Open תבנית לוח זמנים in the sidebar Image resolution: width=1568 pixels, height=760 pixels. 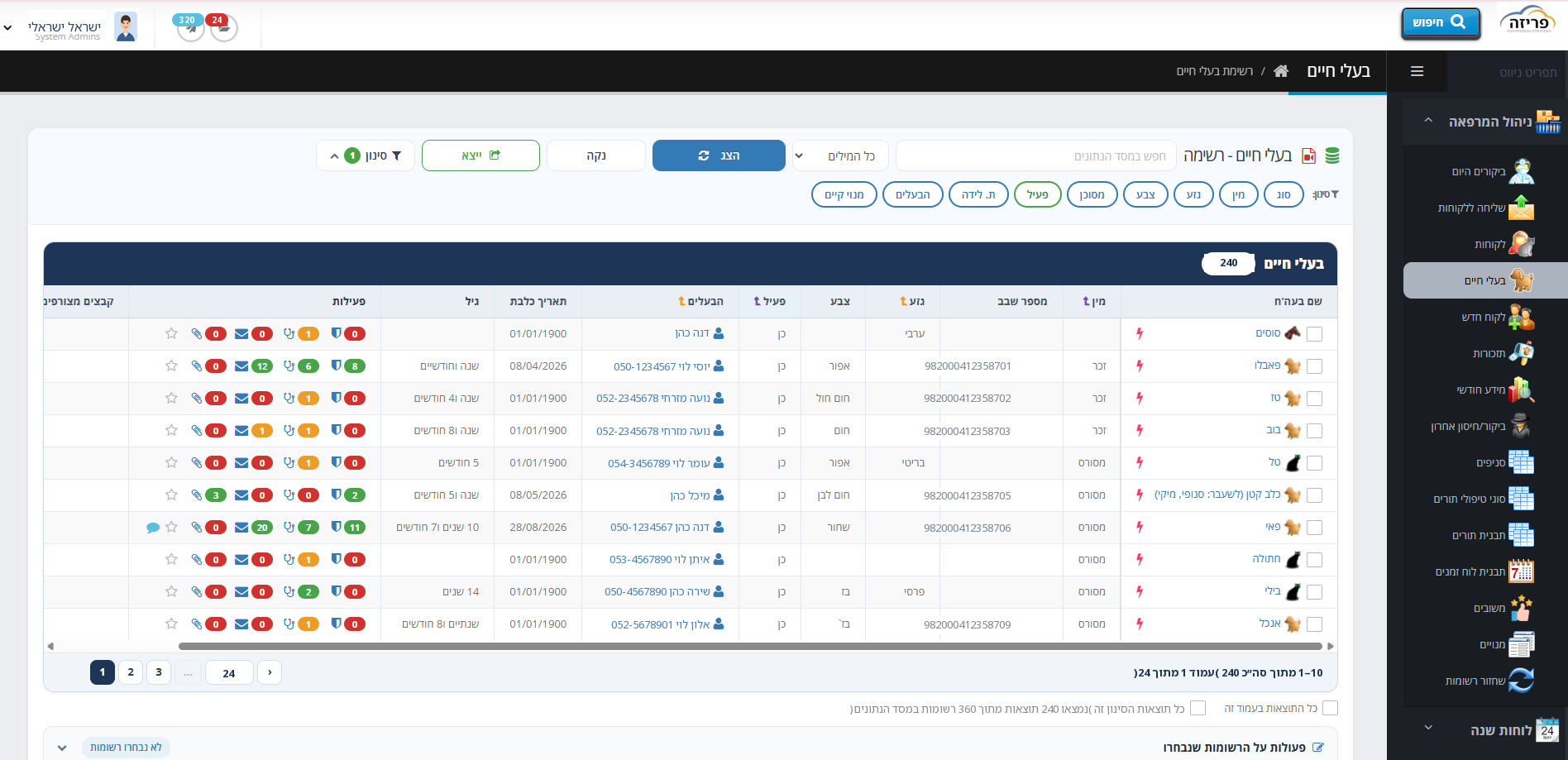click(1486, 571)
